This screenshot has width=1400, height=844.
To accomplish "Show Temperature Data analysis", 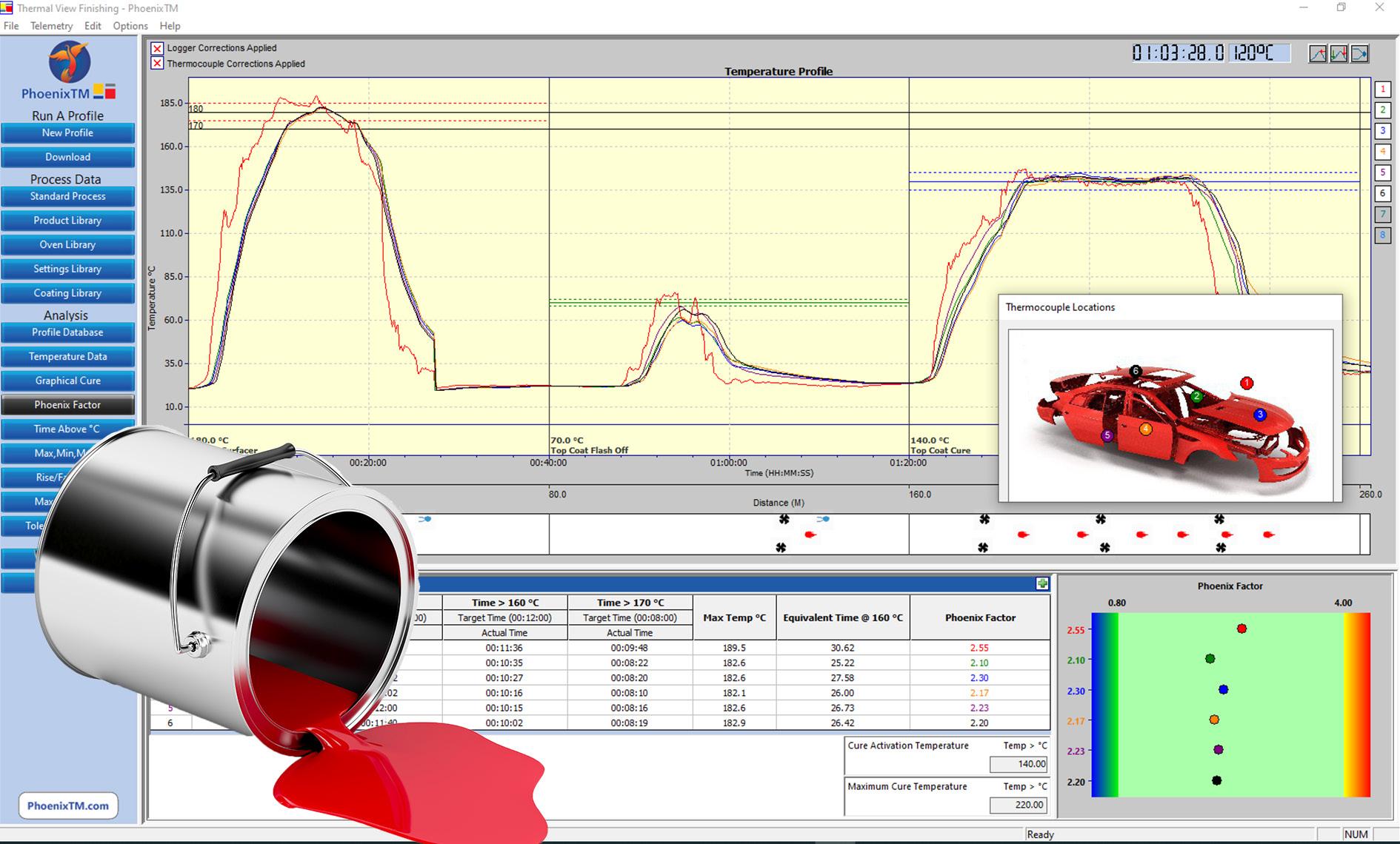I will click(67, 357).
